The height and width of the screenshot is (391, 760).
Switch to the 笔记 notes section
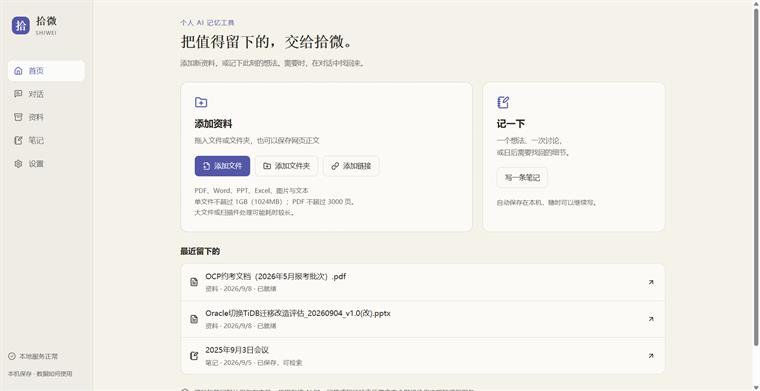point(46,141)
